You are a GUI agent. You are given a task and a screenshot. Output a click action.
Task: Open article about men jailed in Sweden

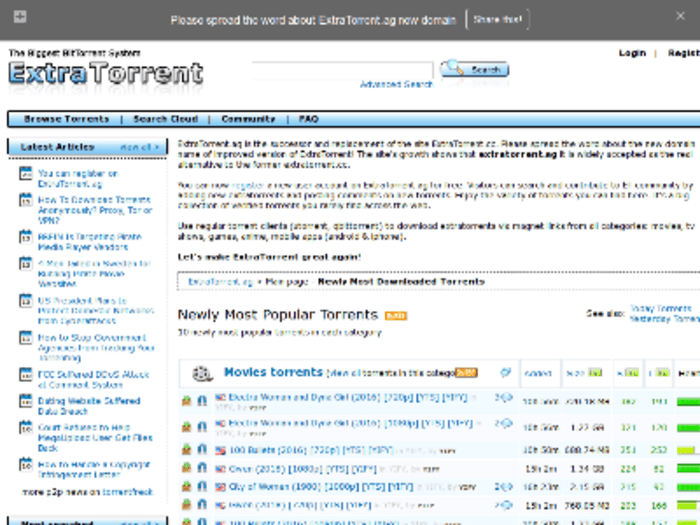pyautogui.click(x=94, y=274)
